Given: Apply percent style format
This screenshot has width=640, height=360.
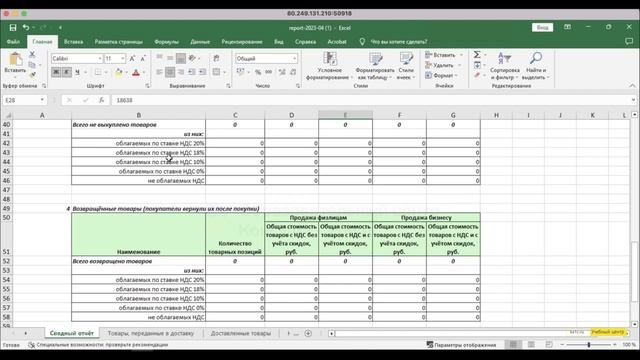Looking at the screenshot, I should 258,72.
